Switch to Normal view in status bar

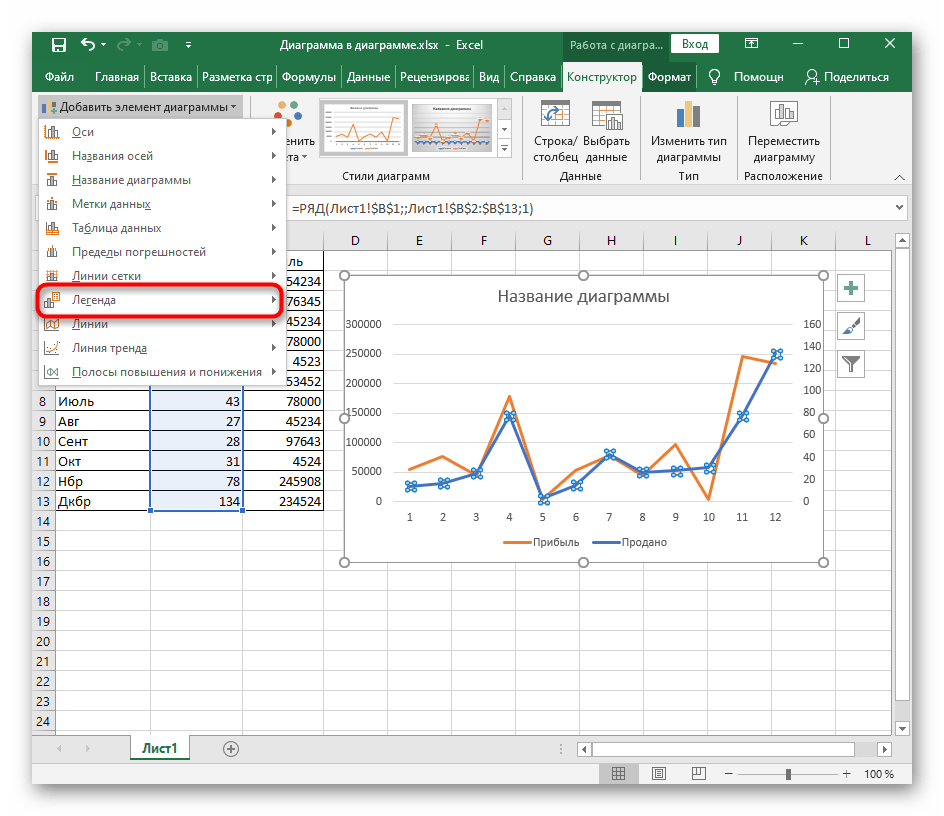tap(619, 775)
